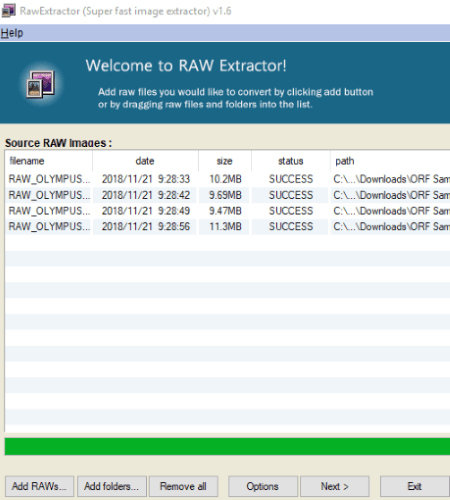The image size is (450, 500).
Task: Select the 11.3MB RAW file row
Action: point(228,227)
